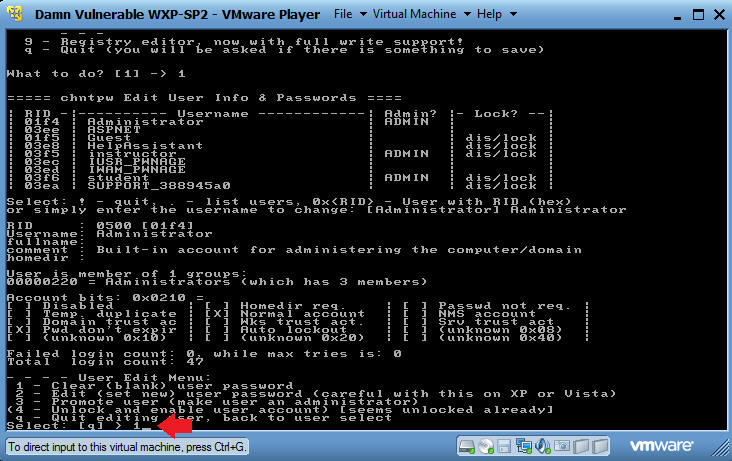Click the 'Failed login count: 0' line
732x461 pixels.
point(204,354)
